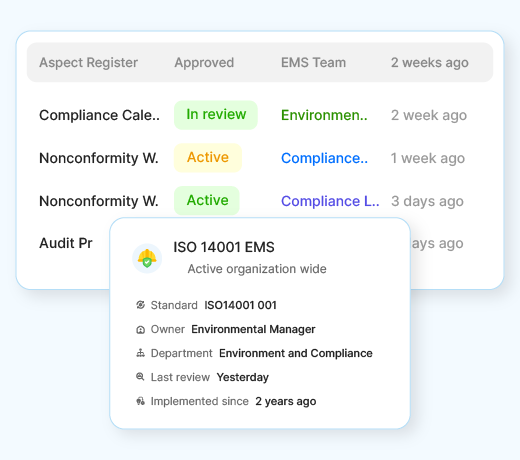Click the Last review field label

180,377
